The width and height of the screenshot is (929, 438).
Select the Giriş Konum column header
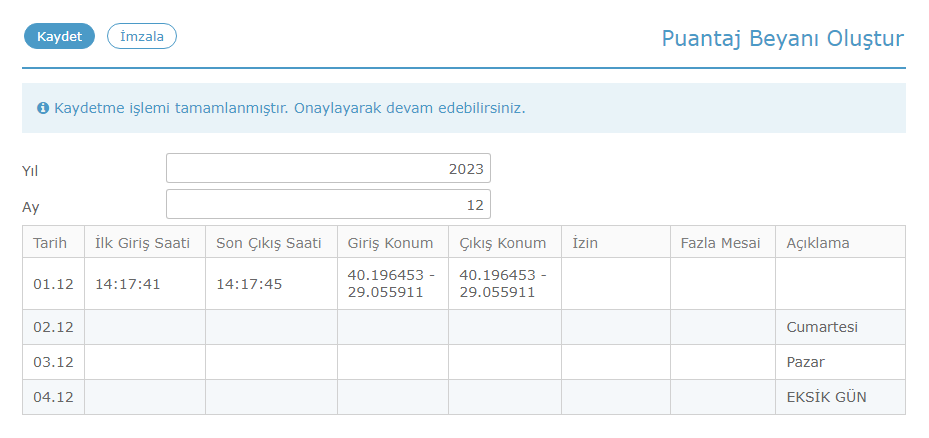[x=393, y=242]
